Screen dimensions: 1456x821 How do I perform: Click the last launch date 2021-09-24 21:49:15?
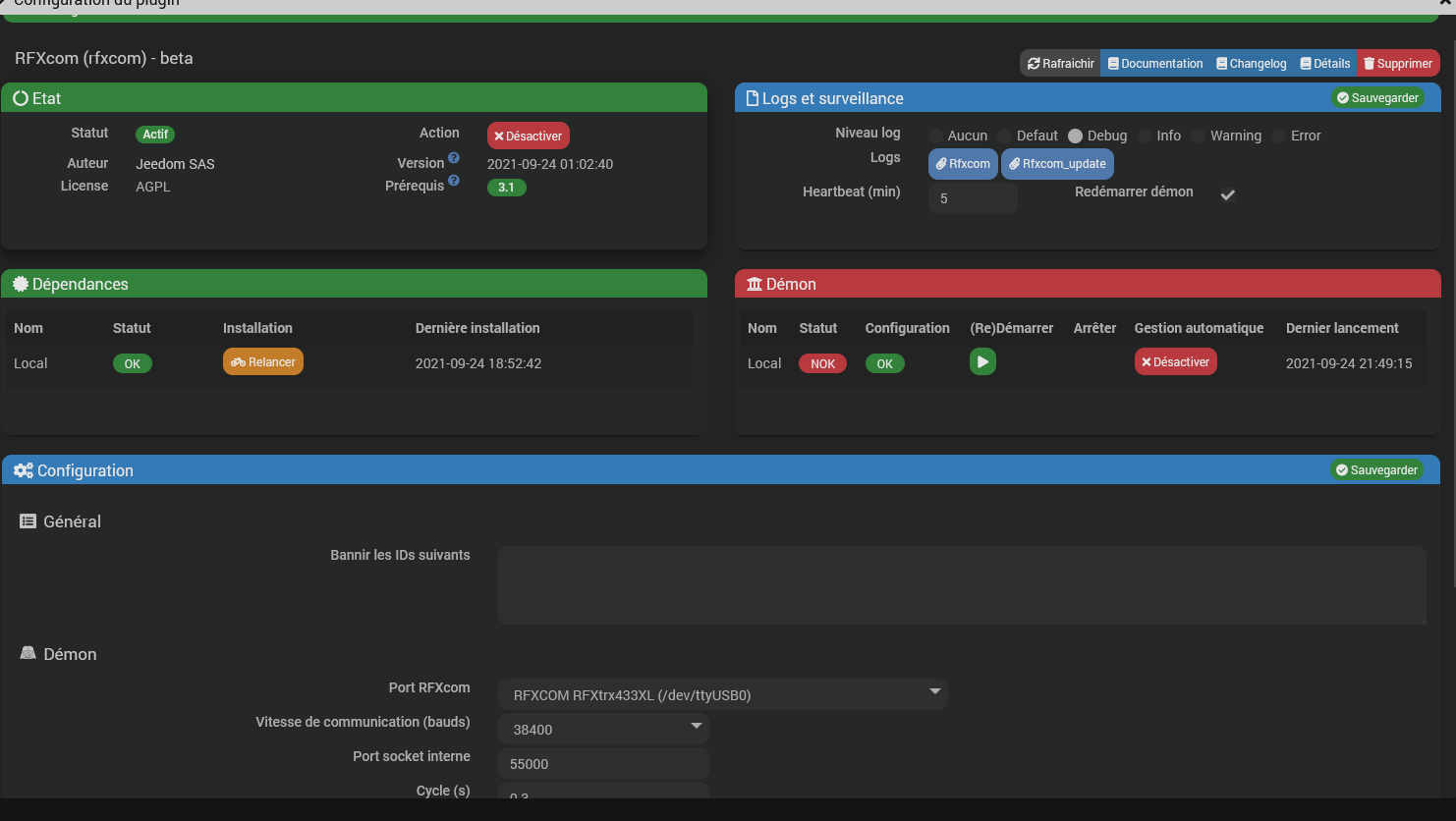pos(1349,363)
